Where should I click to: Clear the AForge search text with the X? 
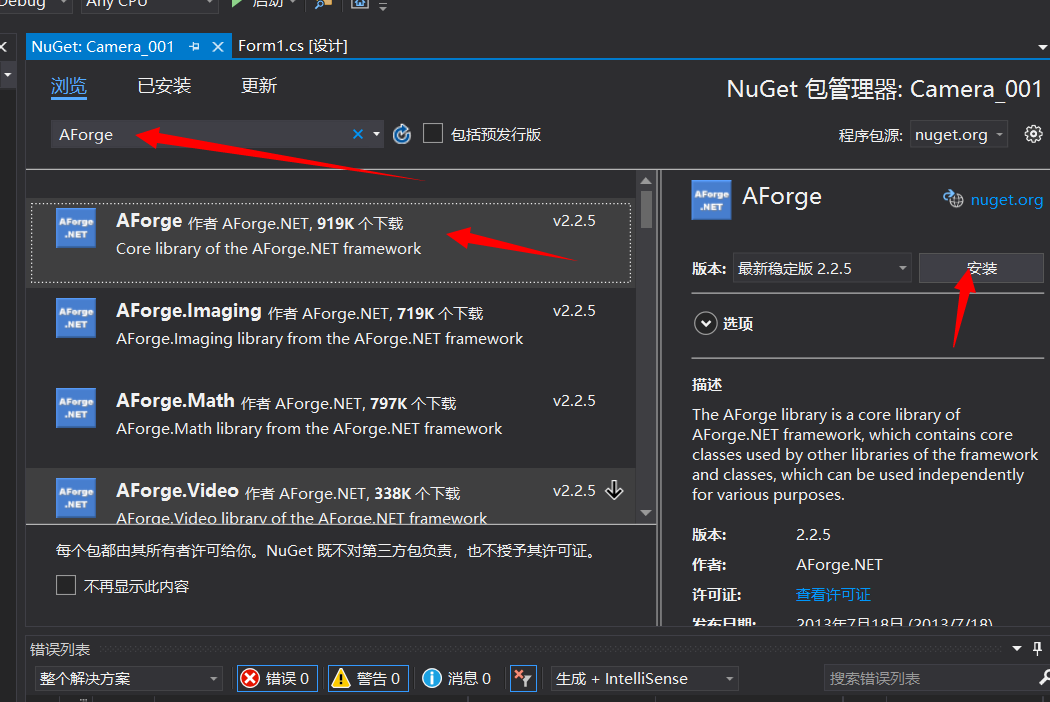(358, 135)
